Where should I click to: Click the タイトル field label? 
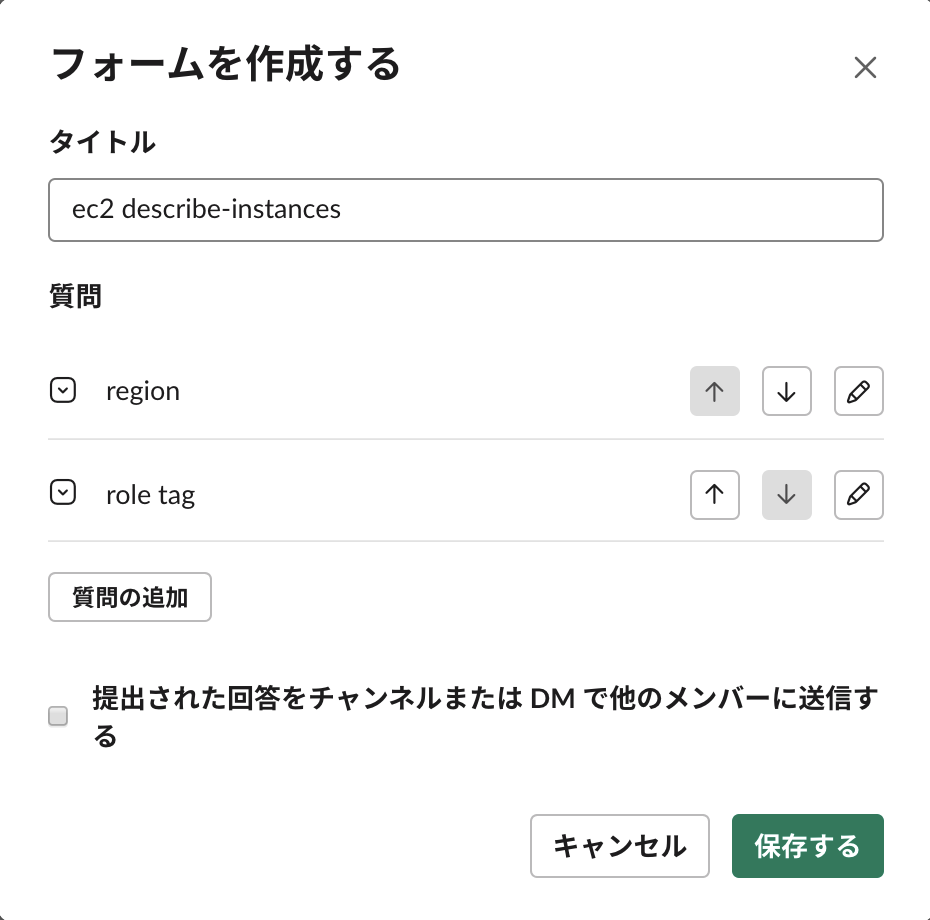pyautogui.click(x=102, y=142)
